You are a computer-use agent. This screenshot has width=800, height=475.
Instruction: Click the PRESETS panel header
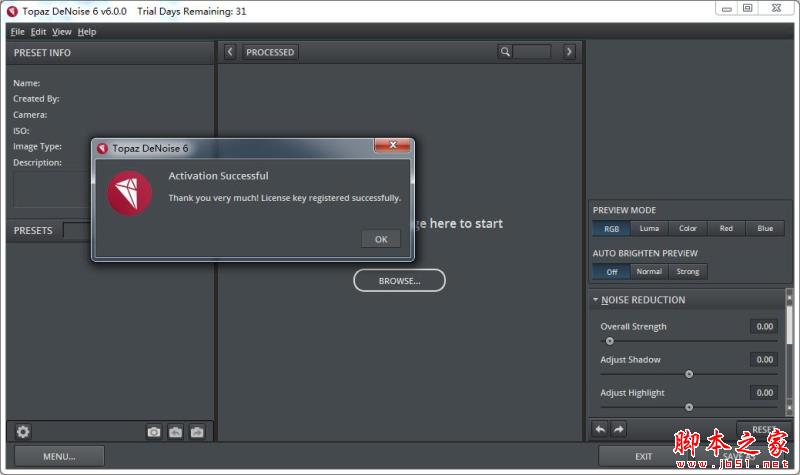pyautogui.click(x=33, y=231)
